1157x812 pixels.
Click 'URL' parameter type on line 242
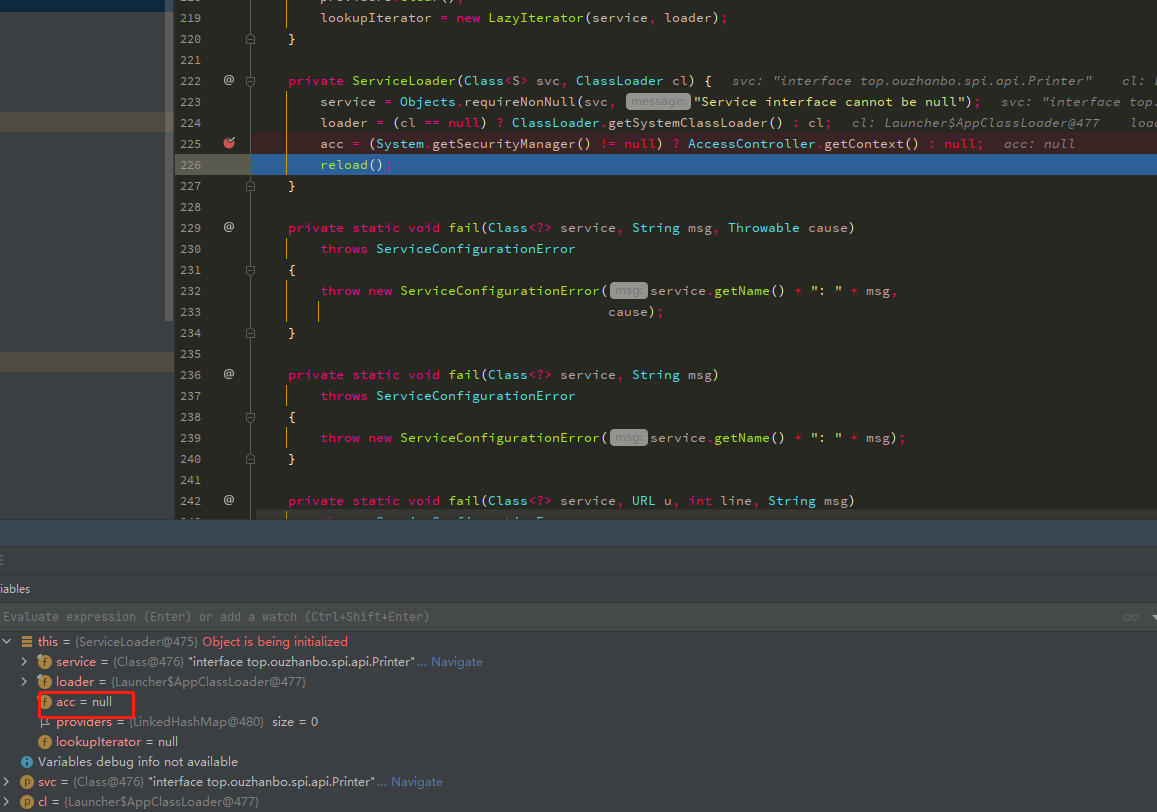[x=643, y=500]
